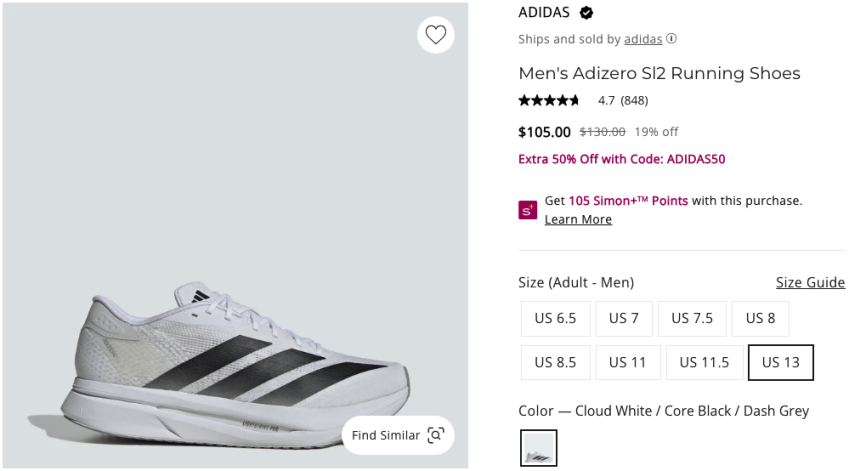Select size US 7

[x=624, y=318]
